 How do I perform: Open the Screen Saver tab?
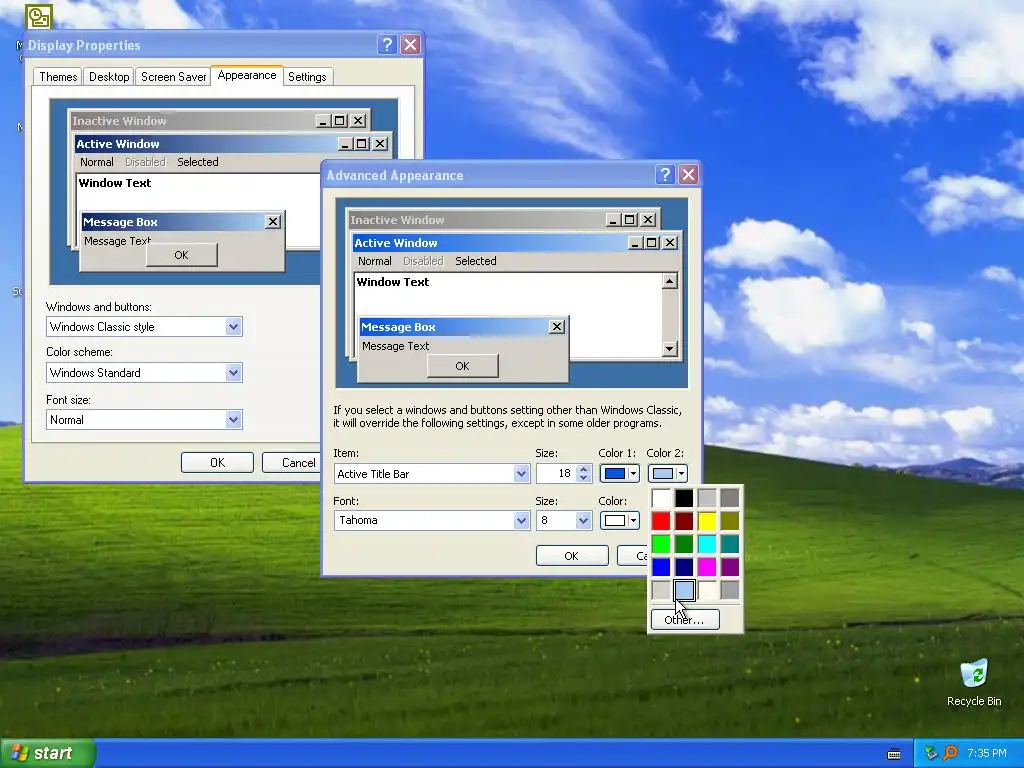[x=173, y=76]
